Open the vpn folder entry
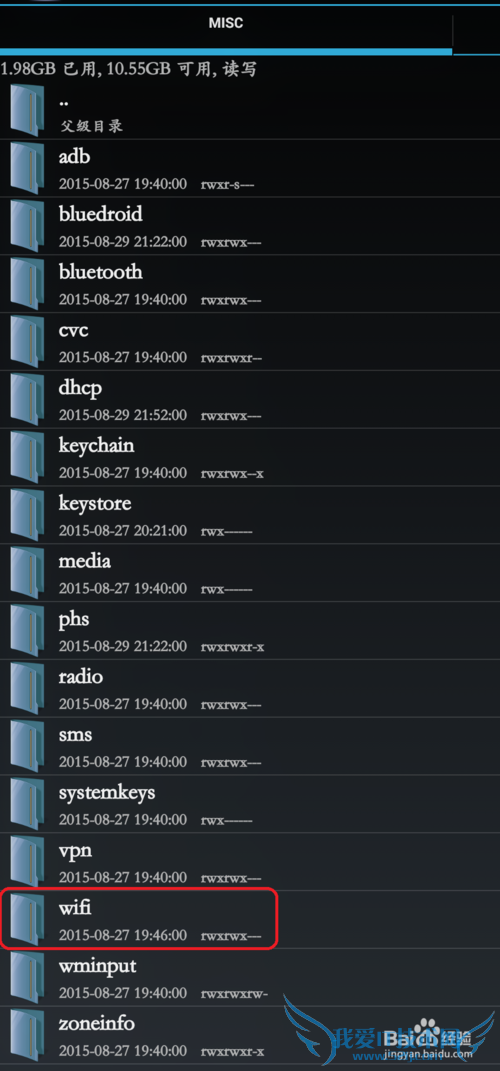 [250, 861]
